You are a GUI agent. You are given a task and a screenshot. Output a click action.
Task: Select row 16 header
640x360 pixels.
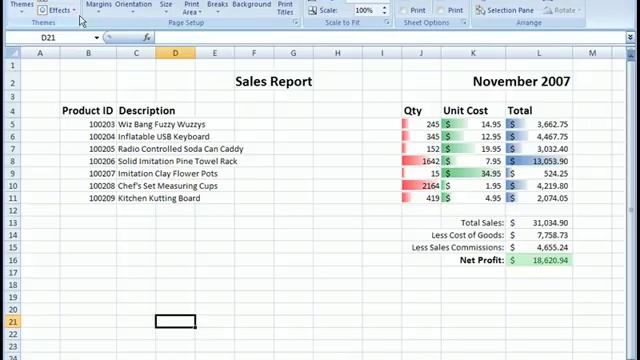(x=13, y=260)
